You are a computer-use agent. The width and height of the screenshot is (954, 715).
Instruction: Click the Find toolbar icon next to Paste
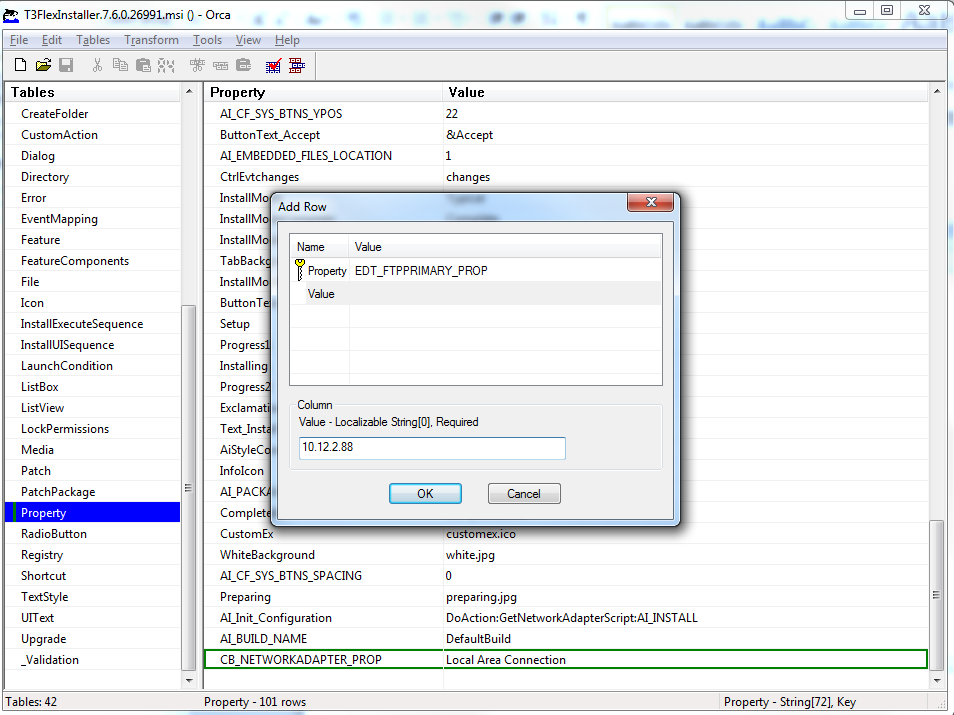pyautogui.click(x=166, y=65)
